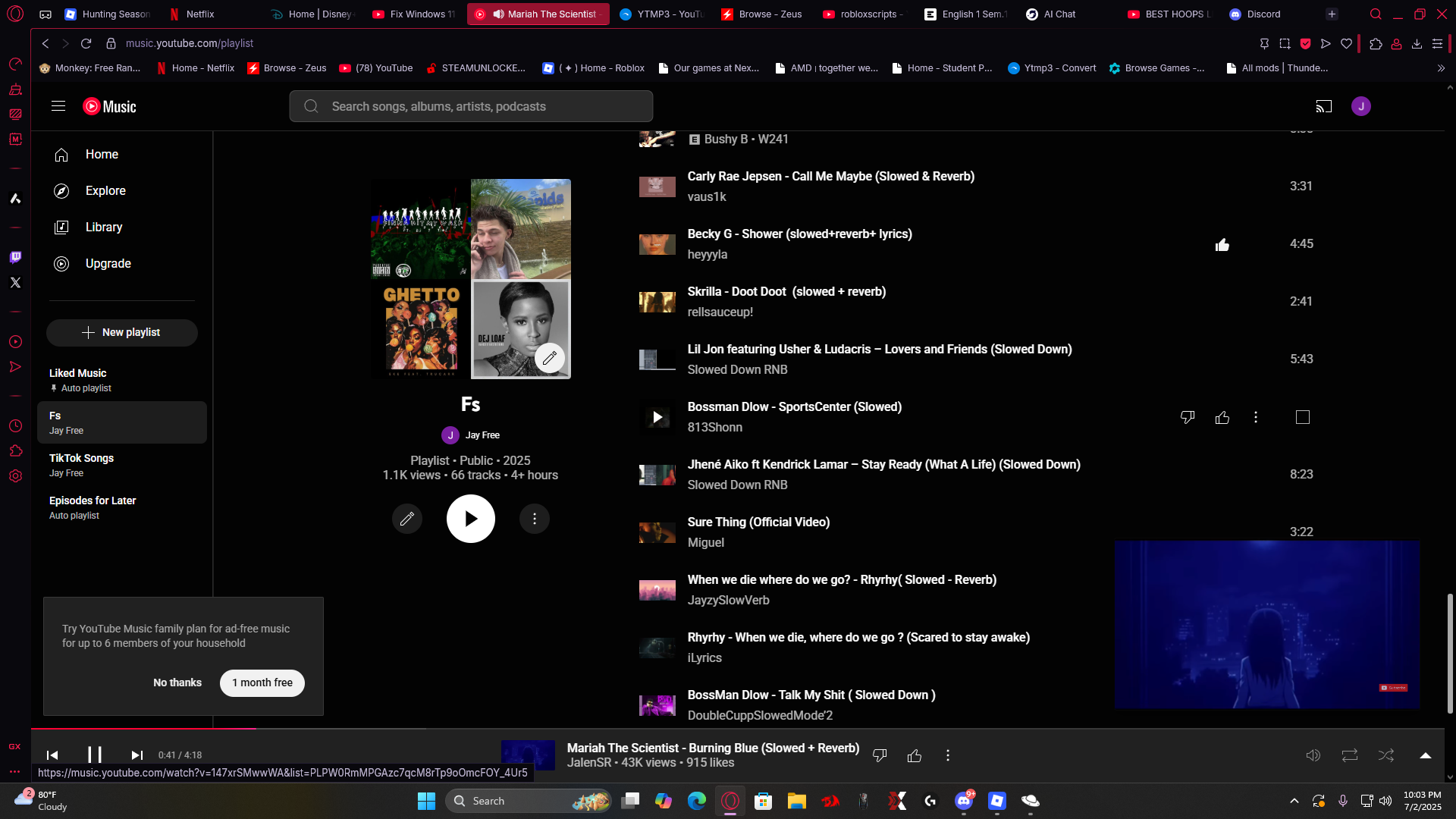Go to Home in the sidebar
This screenshot has width=1456, height=819.
[122, 155]
